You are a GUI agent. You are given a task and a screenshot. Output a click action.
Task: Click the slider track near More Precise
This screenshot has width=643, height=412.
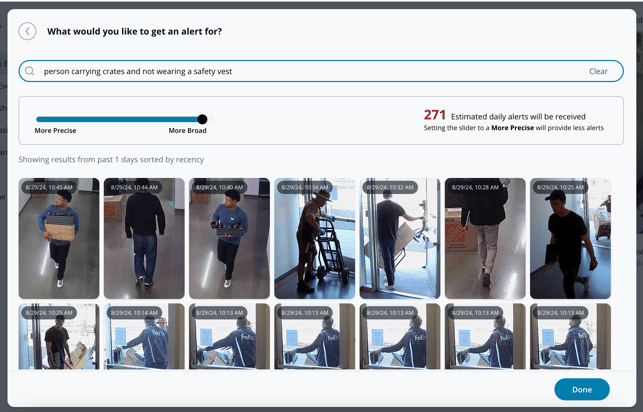tap(50, 119)
